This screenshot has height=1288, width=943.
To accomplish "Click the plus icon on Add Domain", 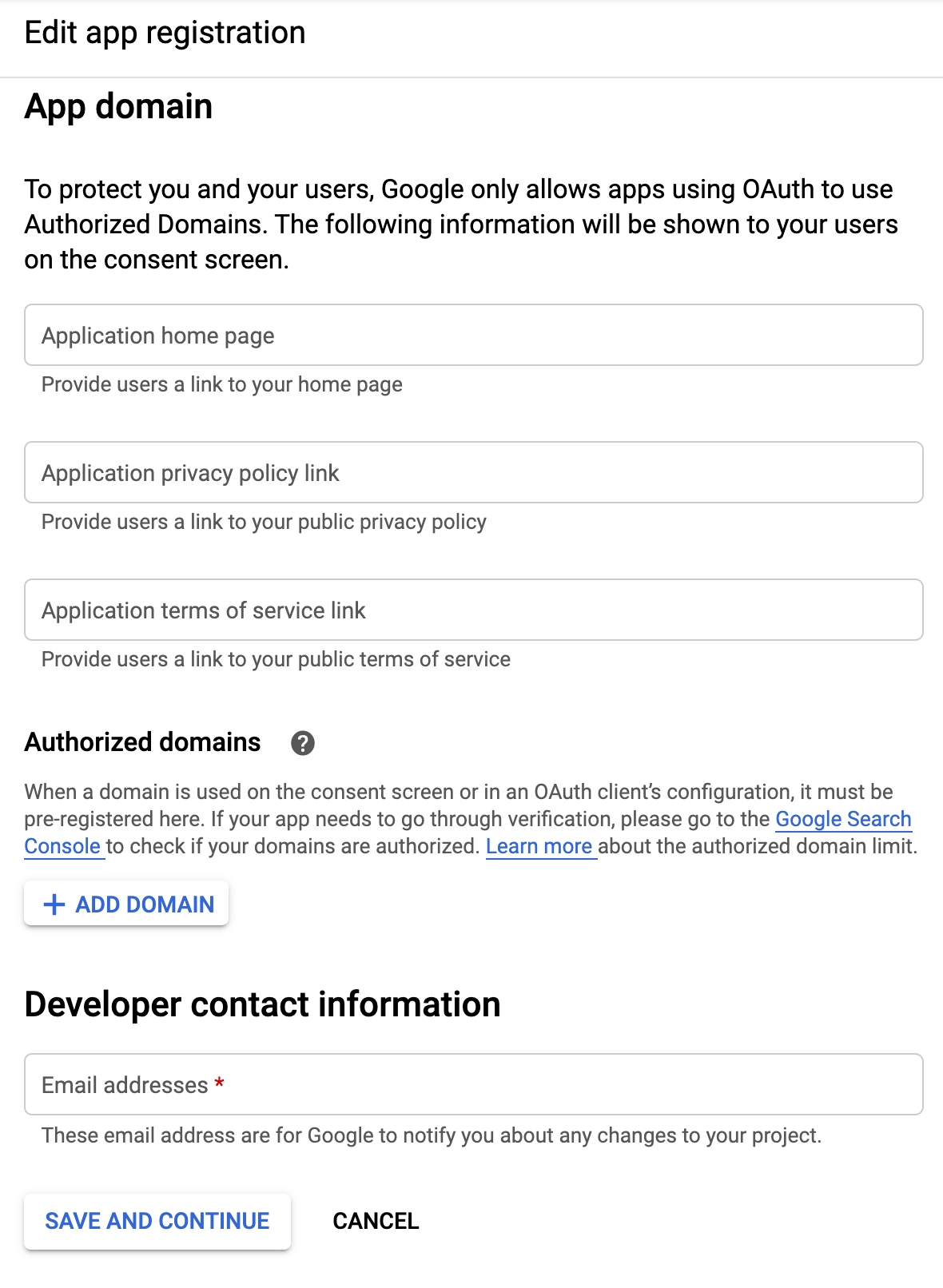I will click(54, 904).
